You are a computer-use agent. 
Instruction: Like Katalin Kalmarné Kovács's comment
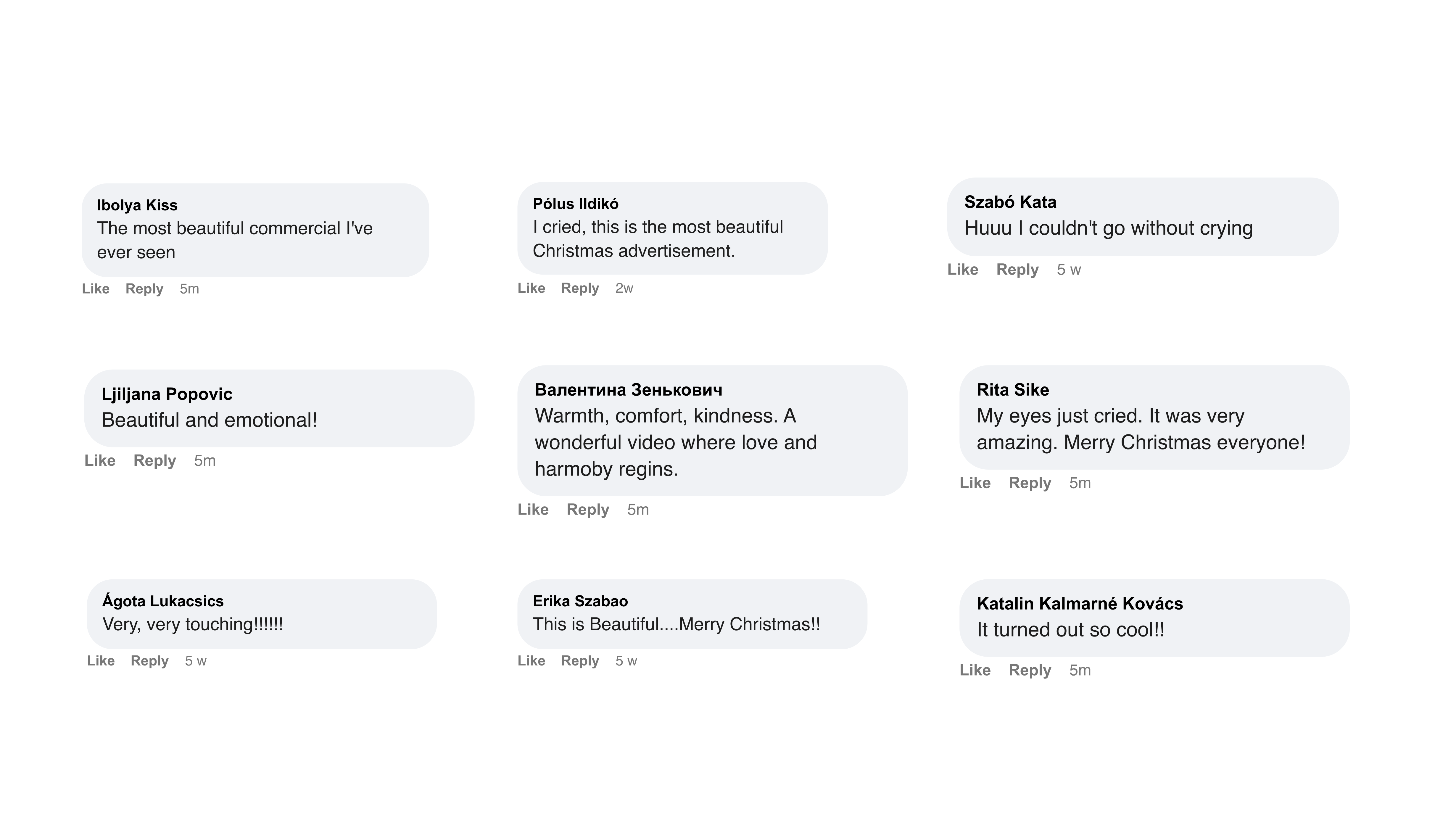click(x=975, y=670)
